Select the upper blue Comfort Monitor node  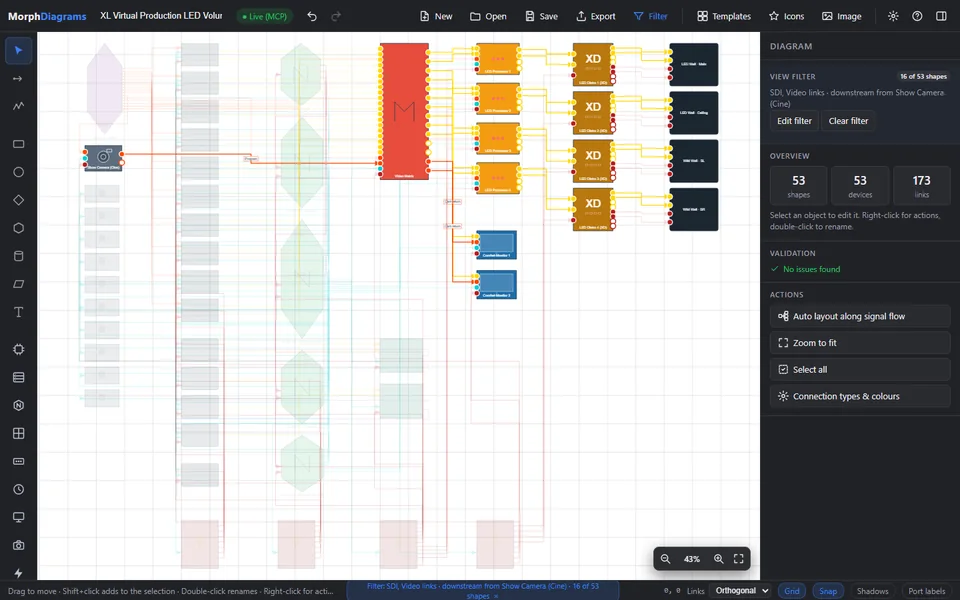pos(497,245)
